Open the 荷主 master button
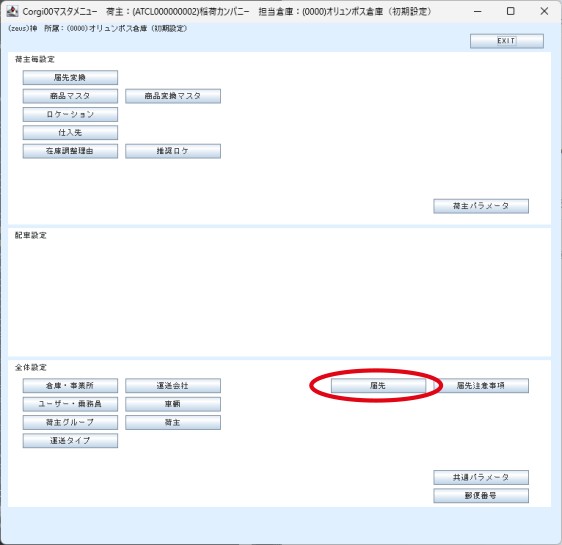The image size is (562, 545). 173,422
